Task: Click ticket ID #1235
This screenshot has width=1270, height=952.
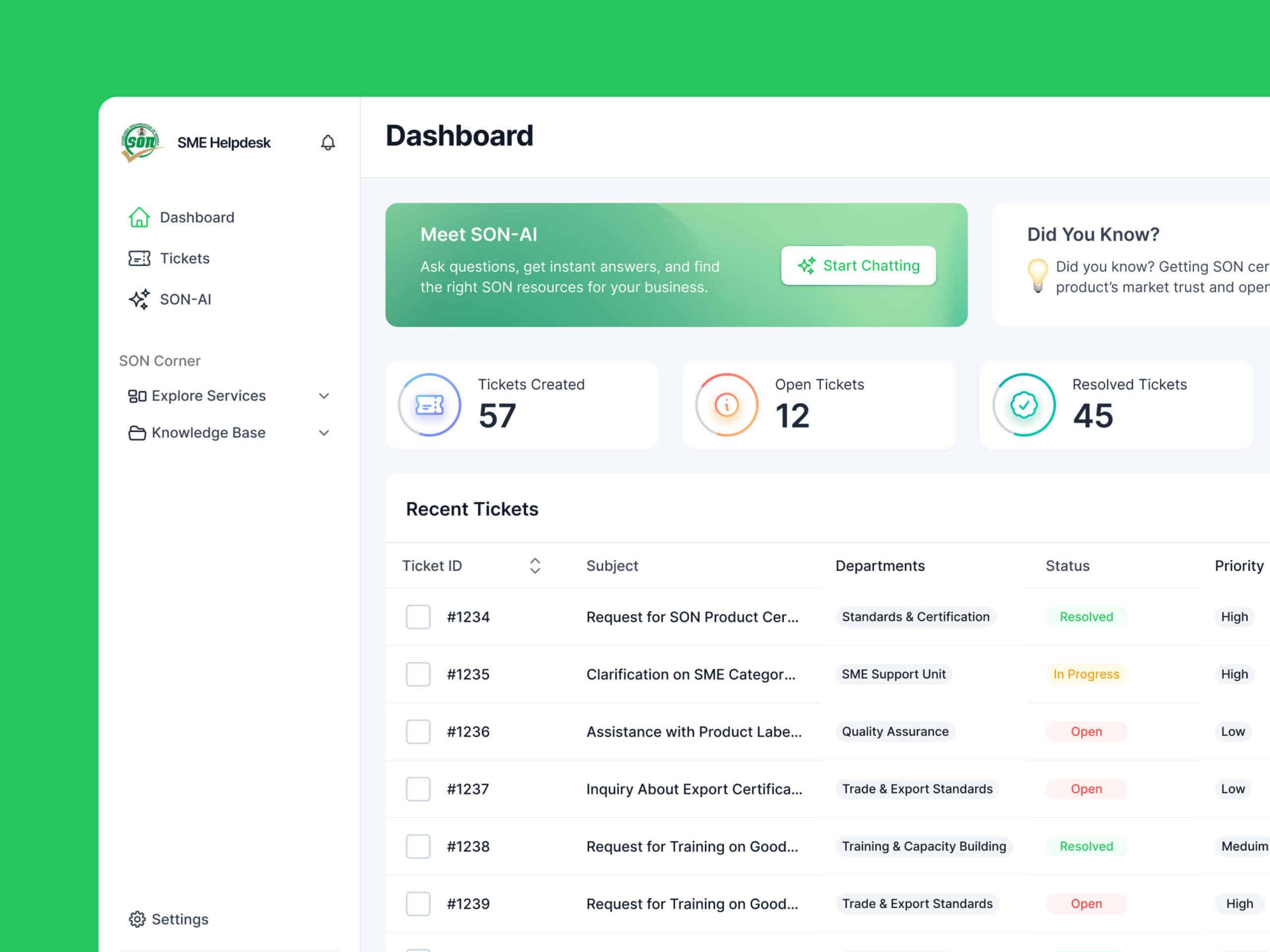Action: point(468,674)
